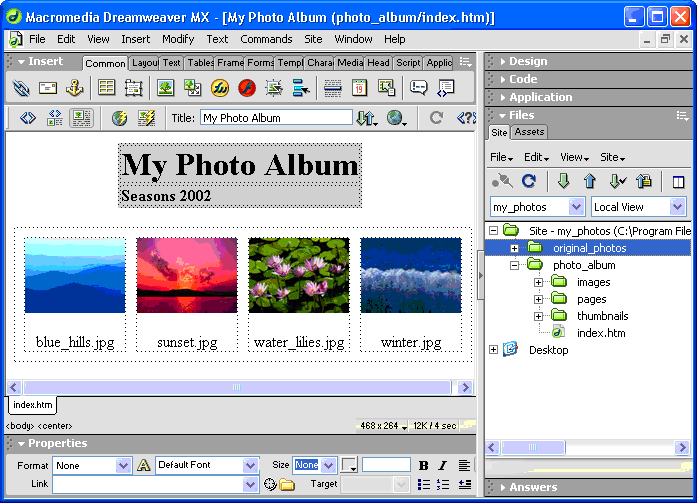Select index.htm in the site tree
This screenshot has height=503, width=697.
[x=601, y=333]
